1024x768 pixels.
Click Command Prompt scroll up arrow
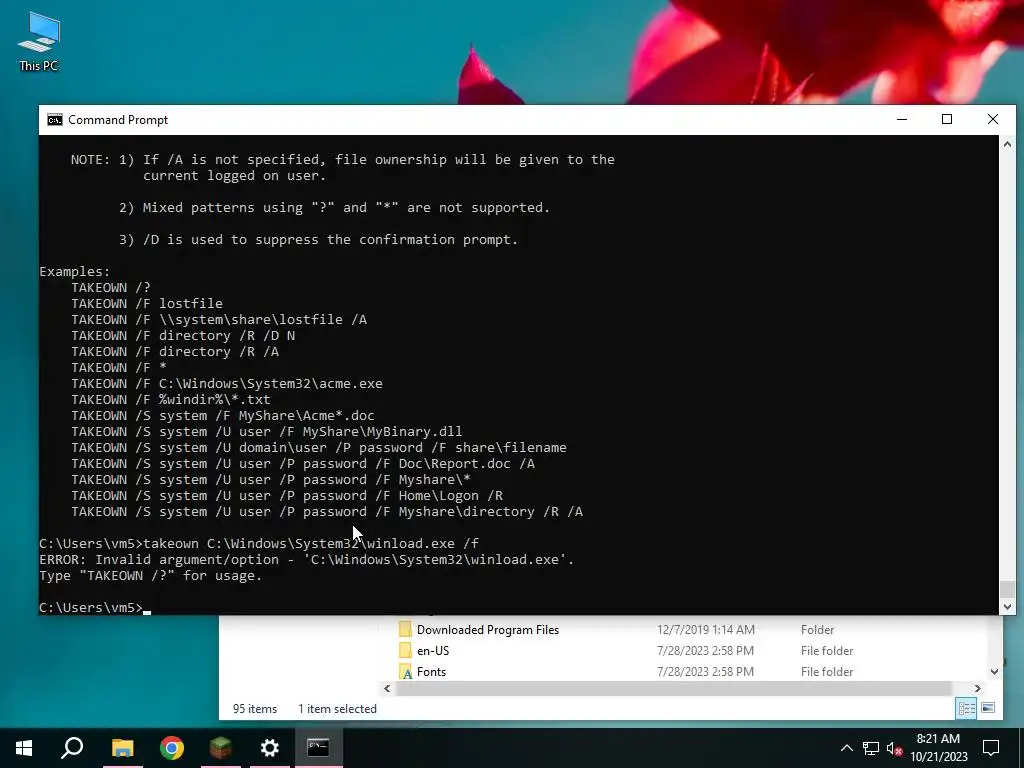pos(1007,144)
